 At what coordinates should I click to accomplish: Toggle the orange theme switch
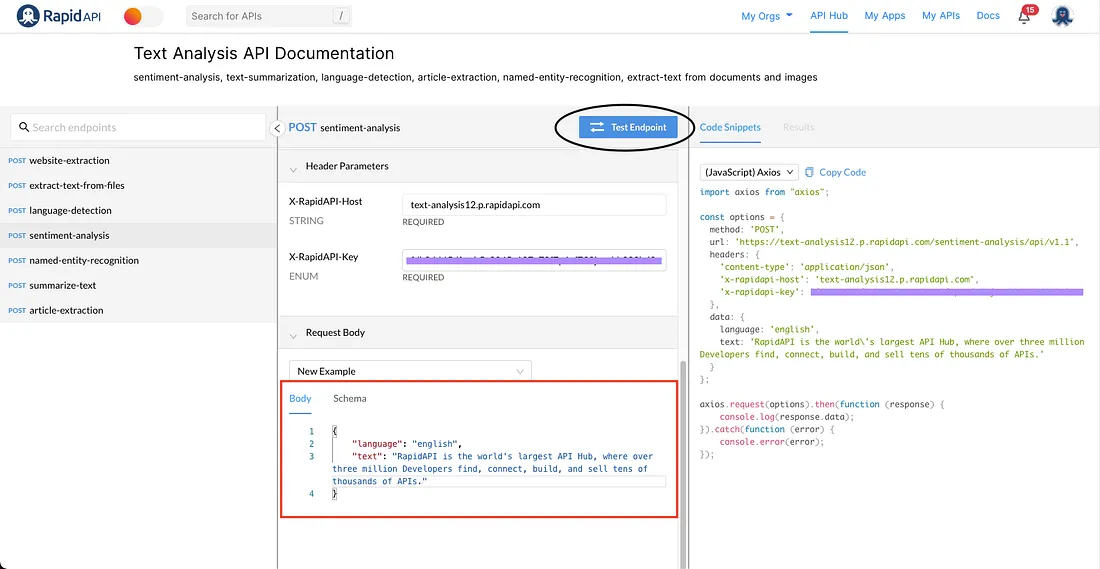pyautogui.click(x=143, y=16)
